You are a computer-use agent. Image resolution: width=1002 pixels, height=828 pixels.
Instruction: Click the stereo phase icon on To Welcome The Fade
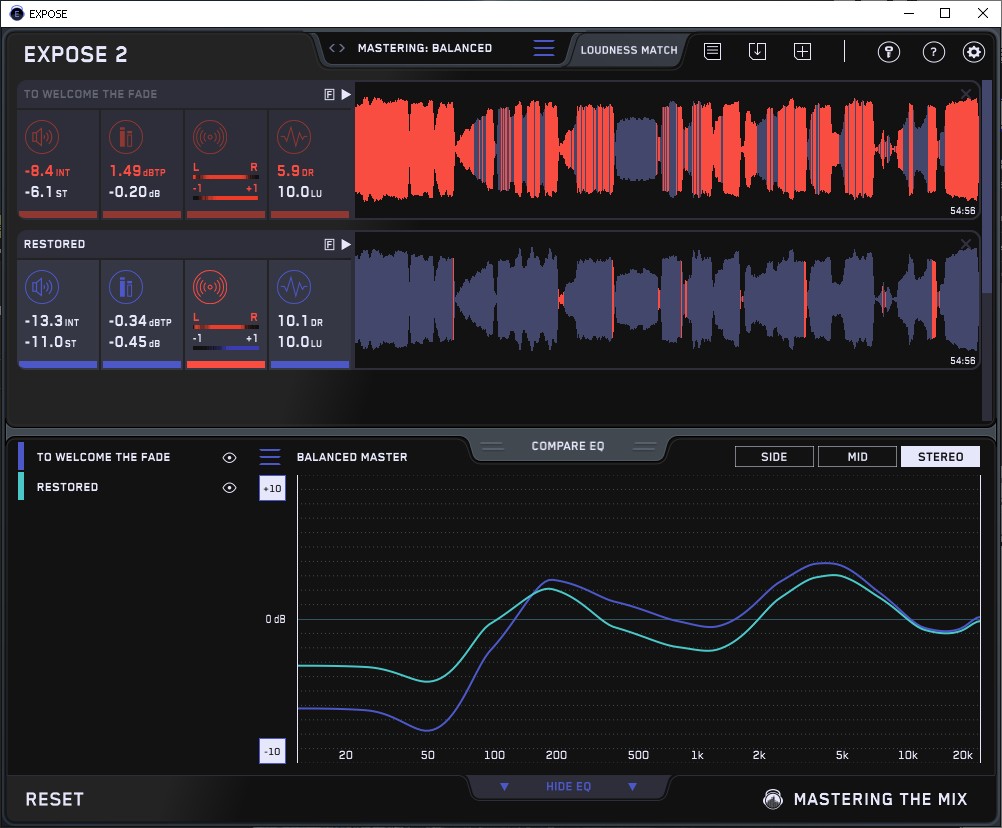tap(210, 137)
